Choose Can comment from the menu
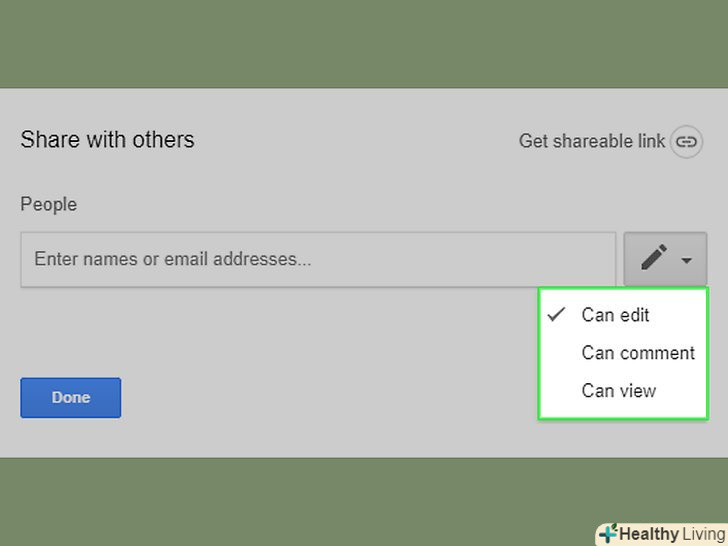Viewport: 728px width, 546px height. (637, 353)
